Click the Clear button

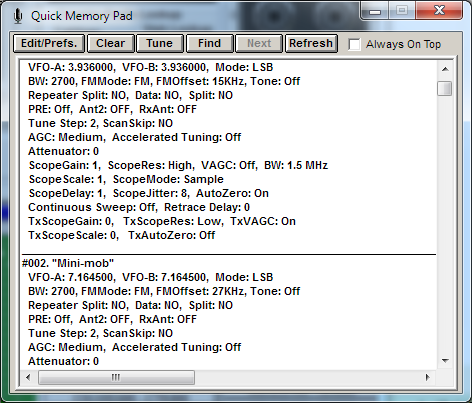(111, 43)
